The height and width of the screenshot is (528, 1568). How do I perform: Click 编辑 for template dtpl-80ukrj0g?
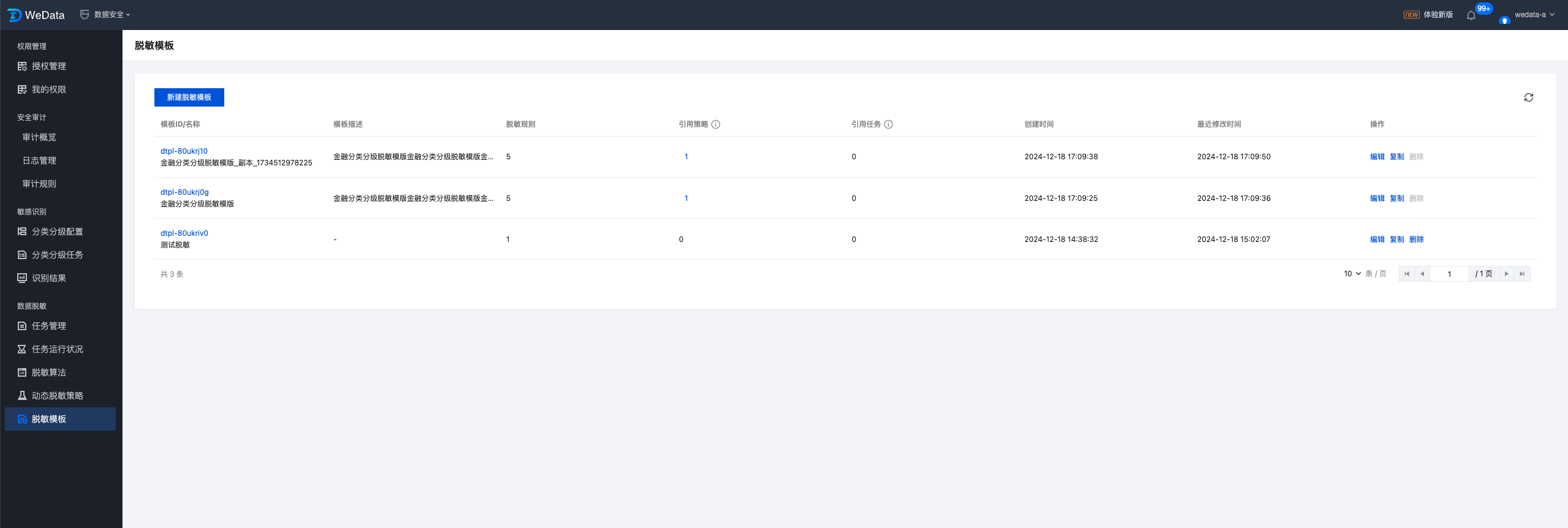(1377, 198)
